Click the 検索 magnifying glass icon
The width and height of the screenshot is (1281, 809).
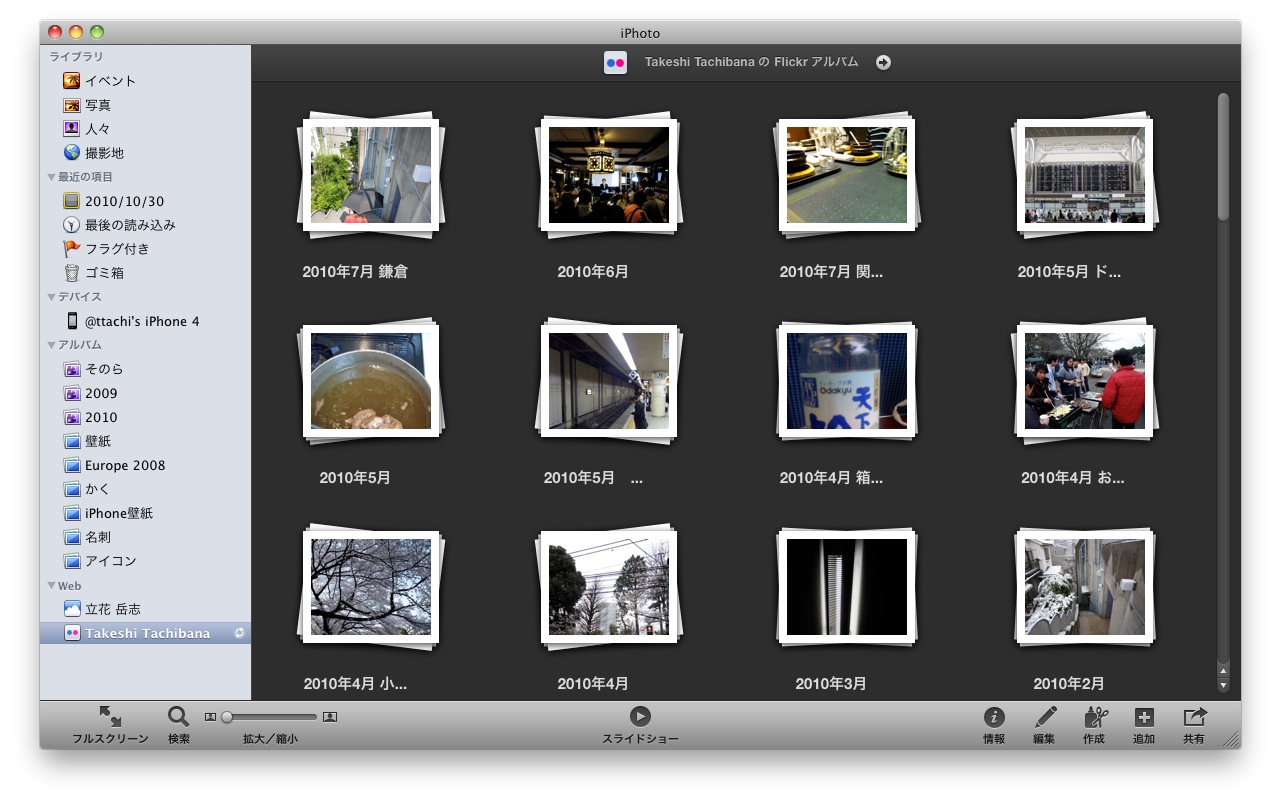pyautogui.click(x=178, y=717)
